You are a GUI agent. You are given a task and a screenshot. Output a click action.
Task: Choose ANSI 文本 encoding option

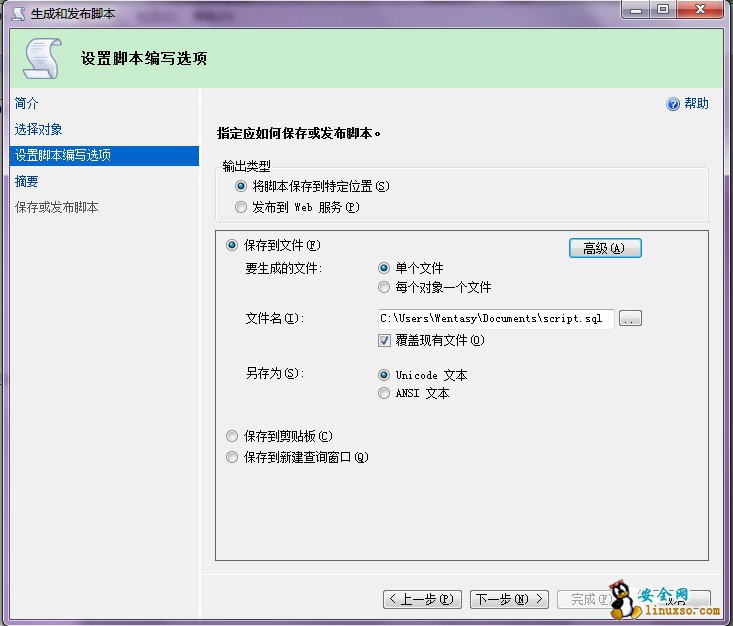click(384, 393)
